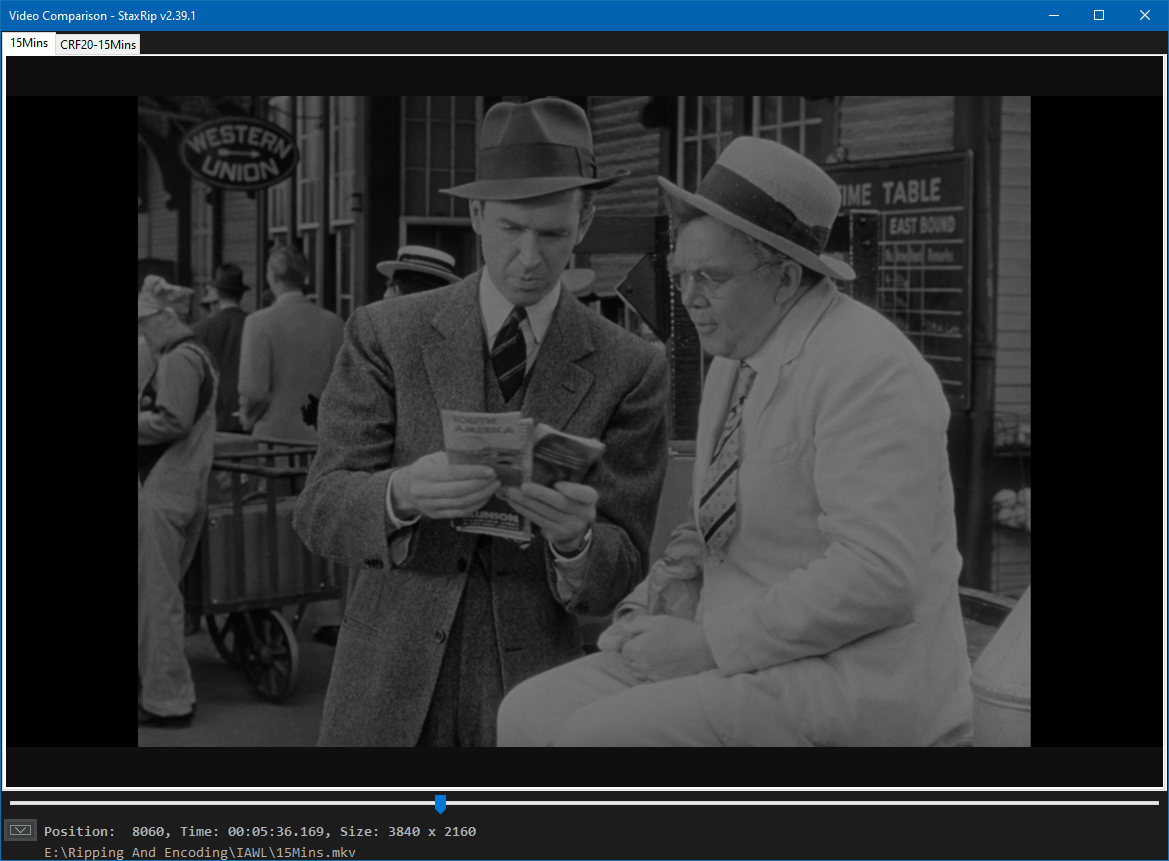Viewport: 1169px width, 861px height.
Task: Click the left black pillarbox area of video
Action: point(72,420)
